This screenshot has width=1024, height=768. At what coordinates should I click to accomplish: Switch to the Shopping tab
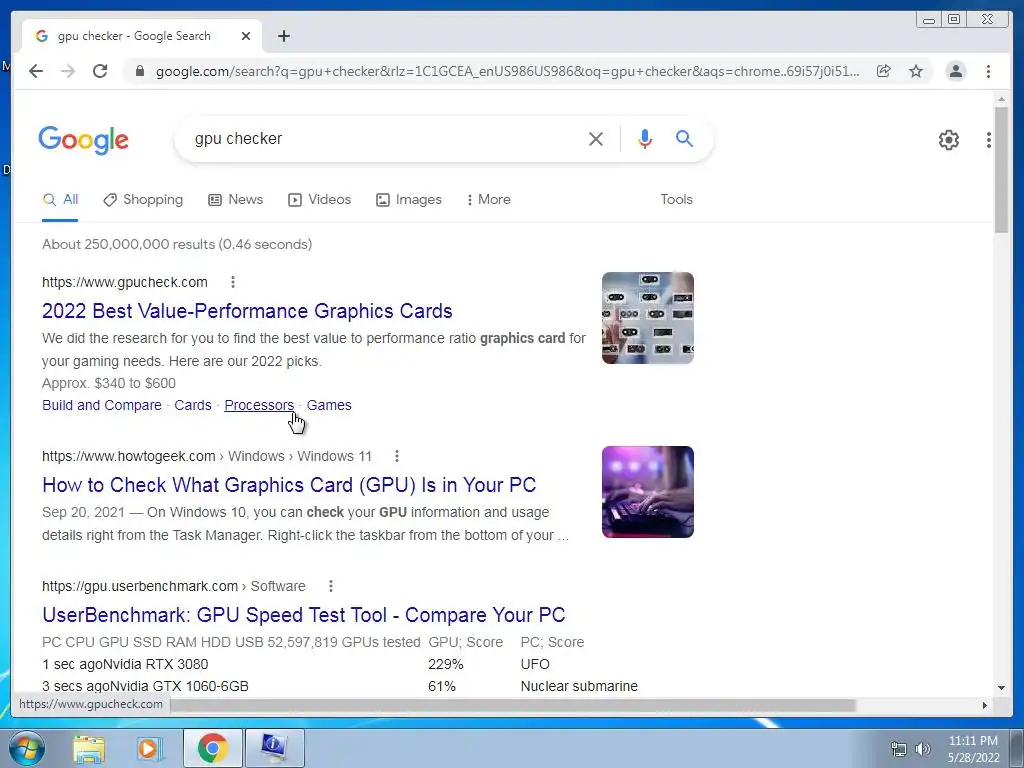click(143, 200)
